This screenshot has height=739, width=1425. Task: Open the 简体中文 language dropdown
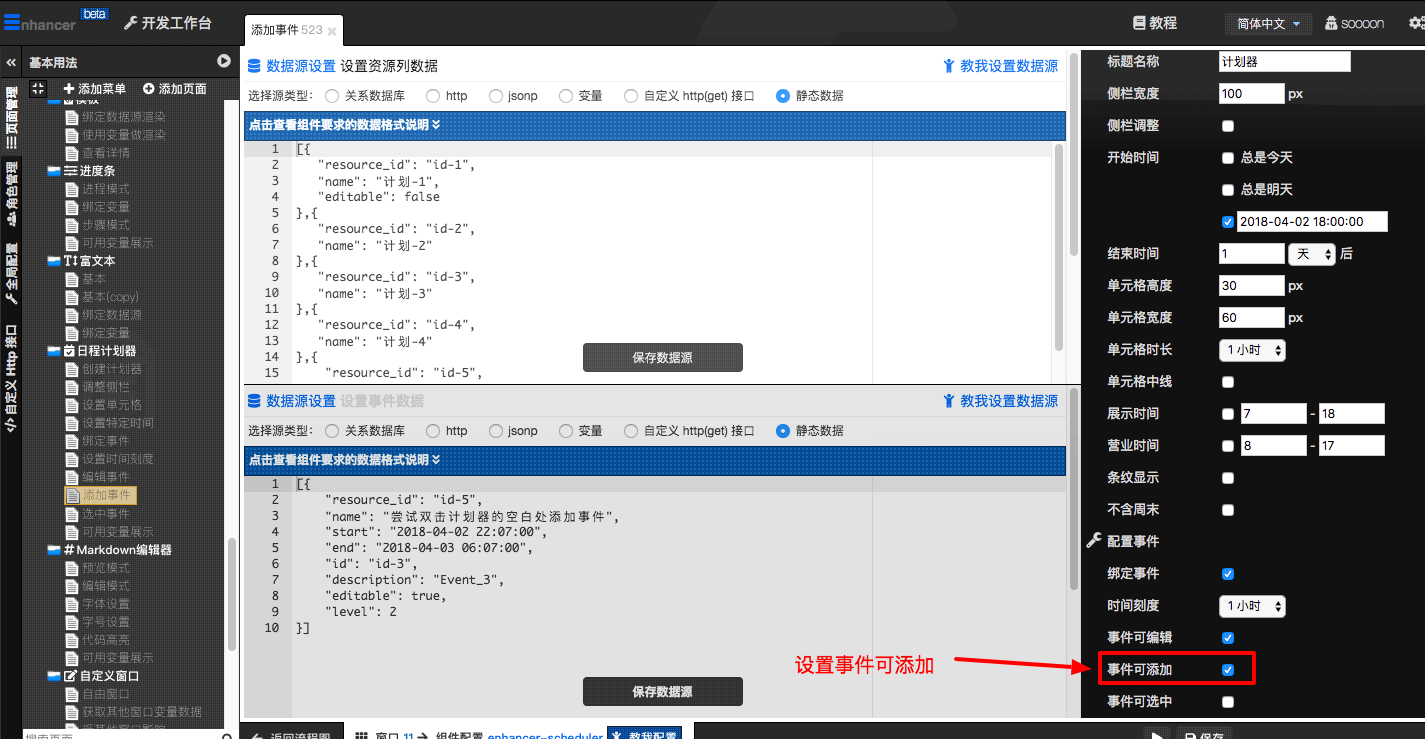[x=1268, y=23]
